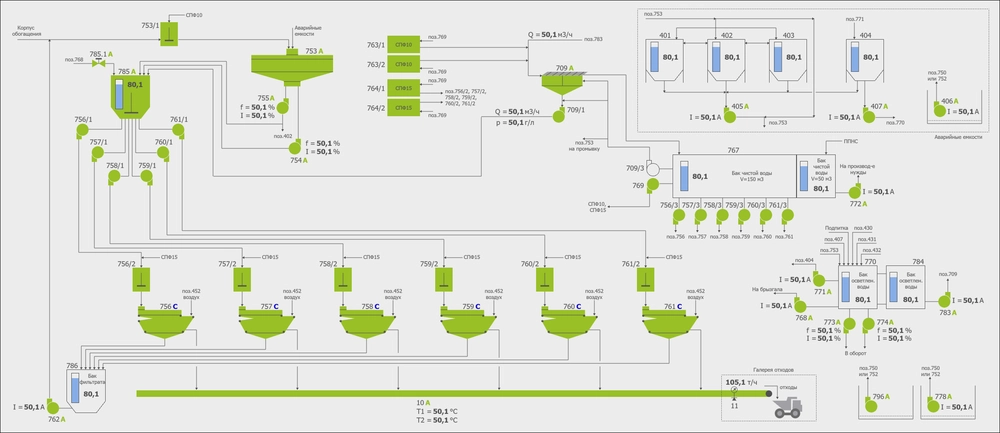This screenshot has width=1000, height=433.
Task: Click the valve 785.1 symbol
Action: coord(98,62)
